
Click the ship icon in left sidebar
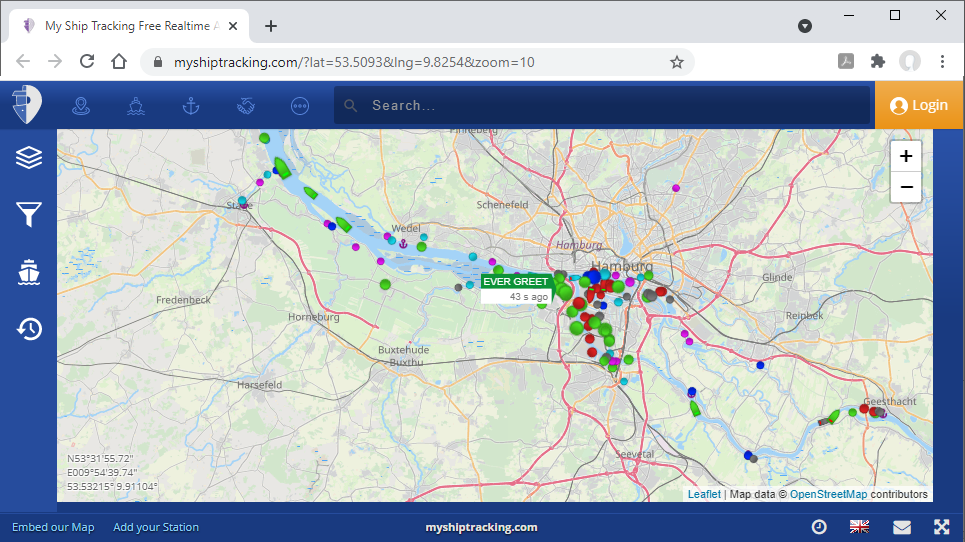pos(29,271)
